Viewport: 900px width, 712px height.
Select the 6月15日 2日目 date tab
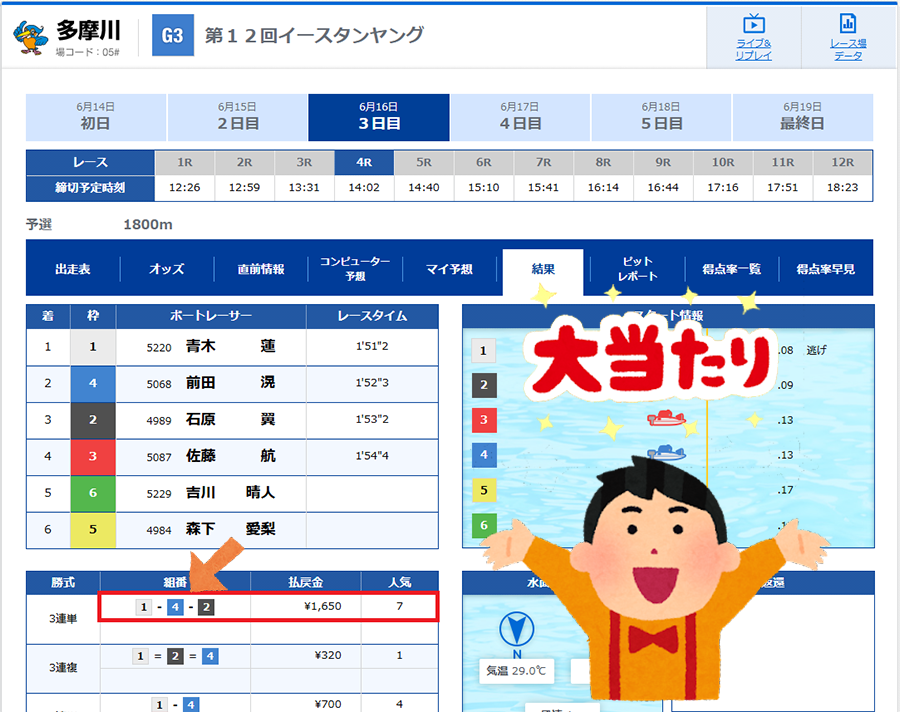(237, 117)
